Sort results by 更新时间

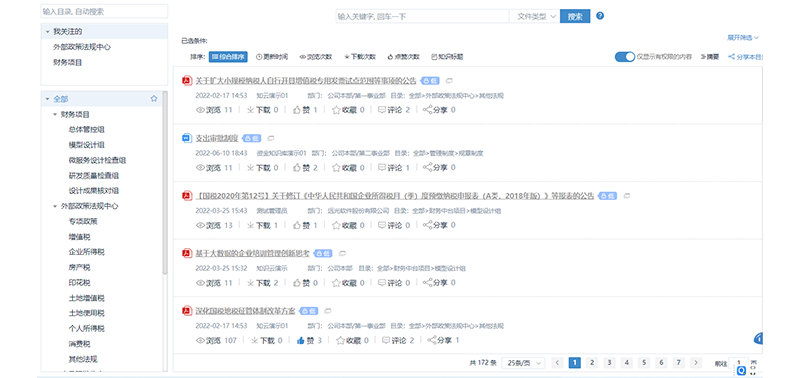coord(272,57)
